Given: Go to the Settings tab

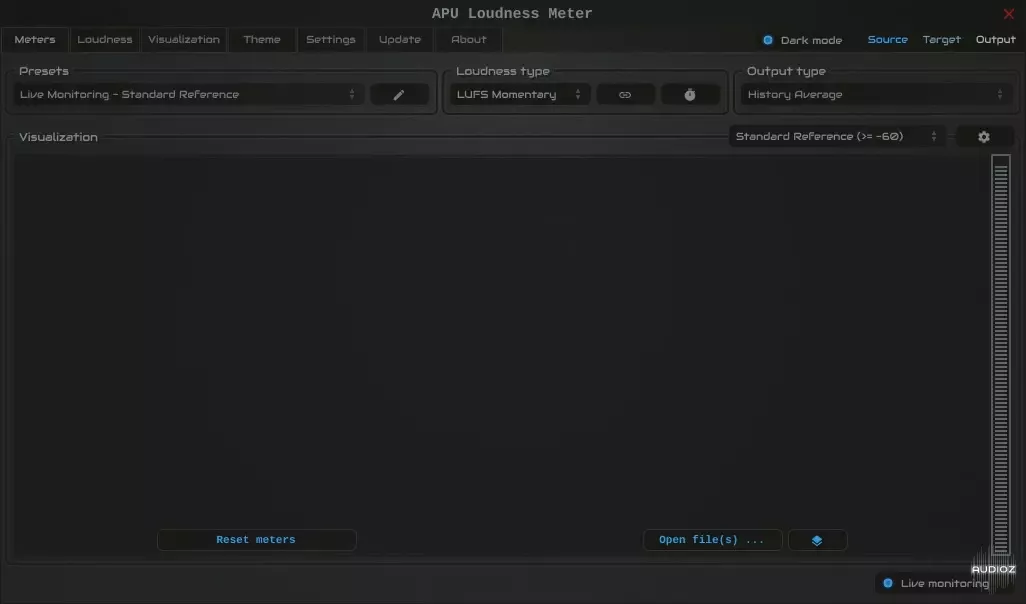Looking at the screenshot, I should (331, 39).
